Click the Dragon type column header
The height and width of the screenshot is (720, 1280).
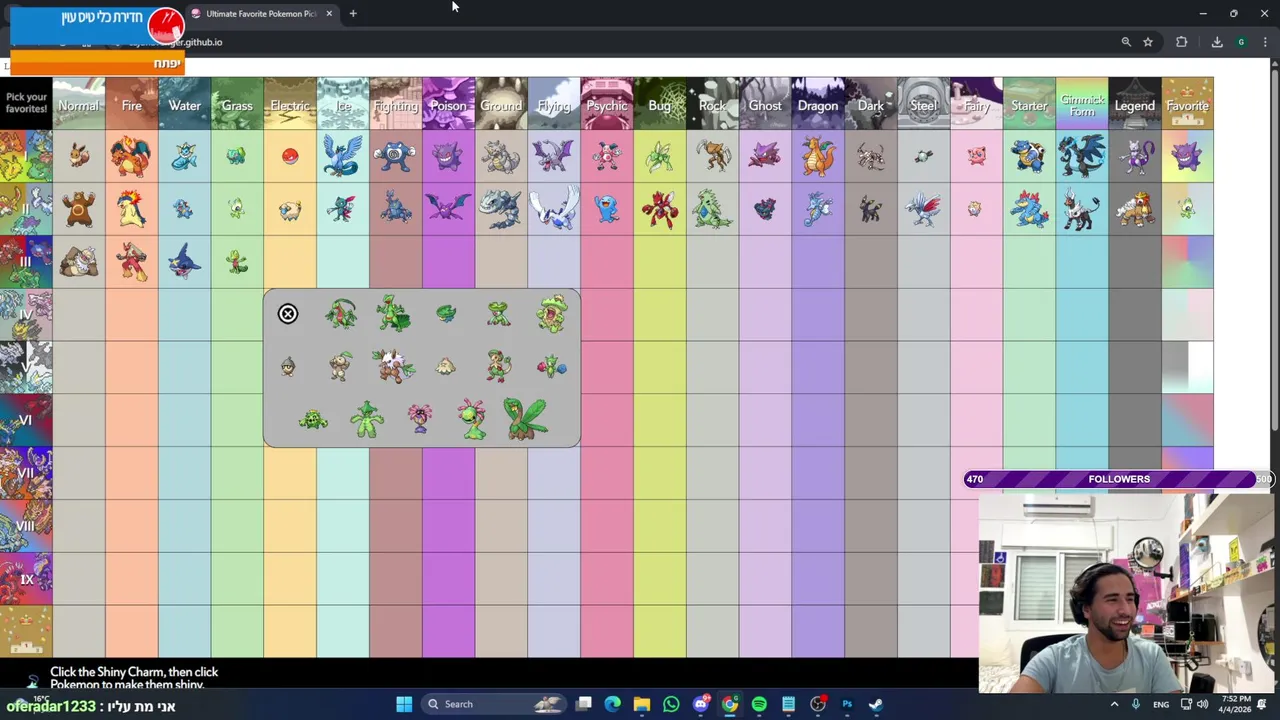point(818,104)
